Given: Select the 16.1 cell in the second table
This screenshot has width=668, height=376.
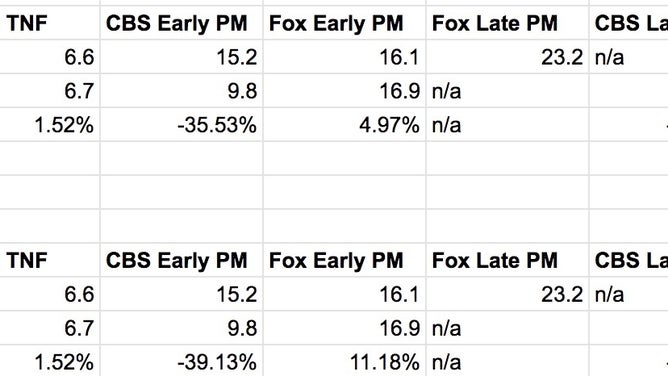Looking at the screenshot, I should point(345,294).
